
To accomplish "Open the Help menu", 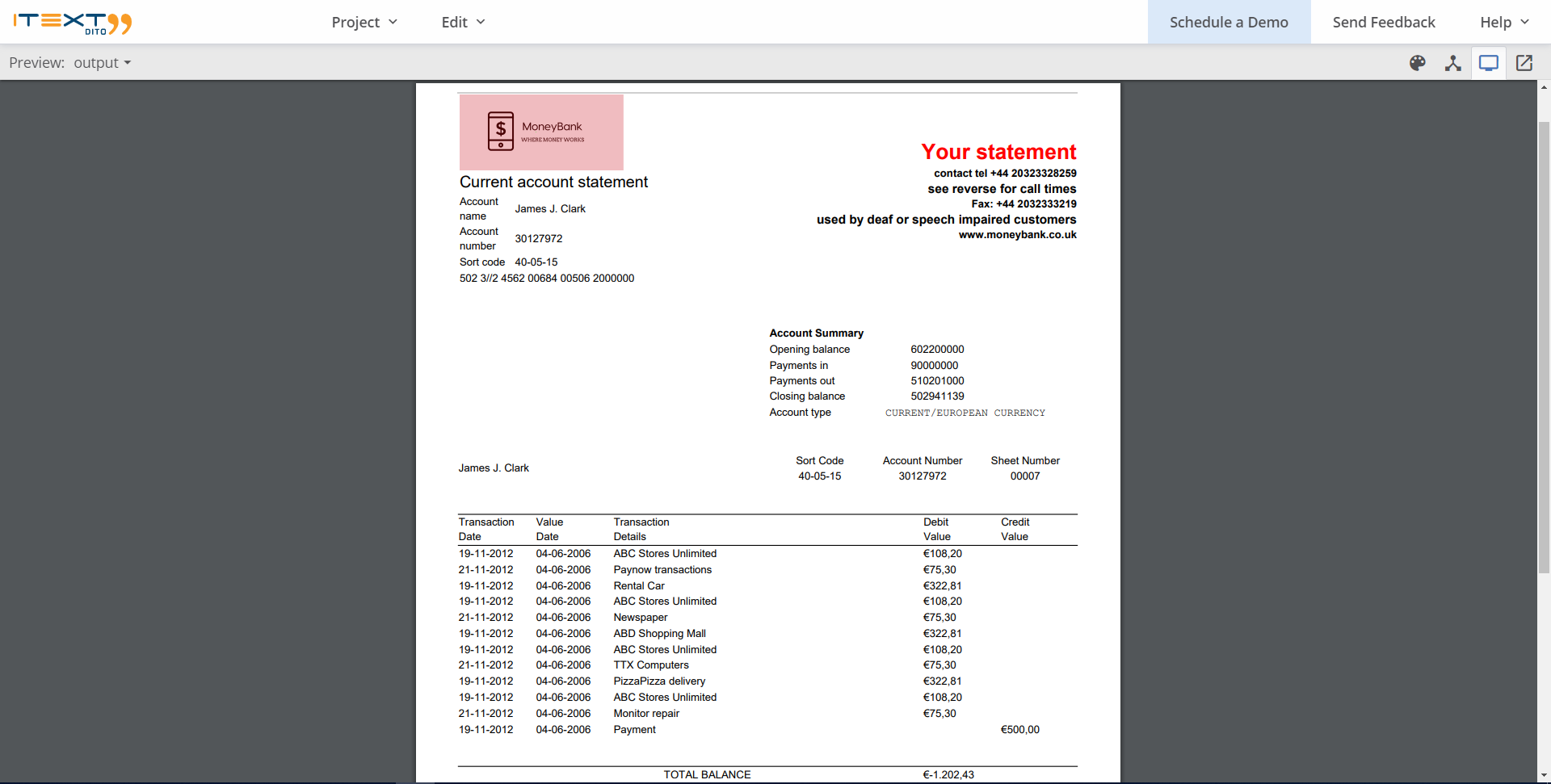I will point(1494,22).
